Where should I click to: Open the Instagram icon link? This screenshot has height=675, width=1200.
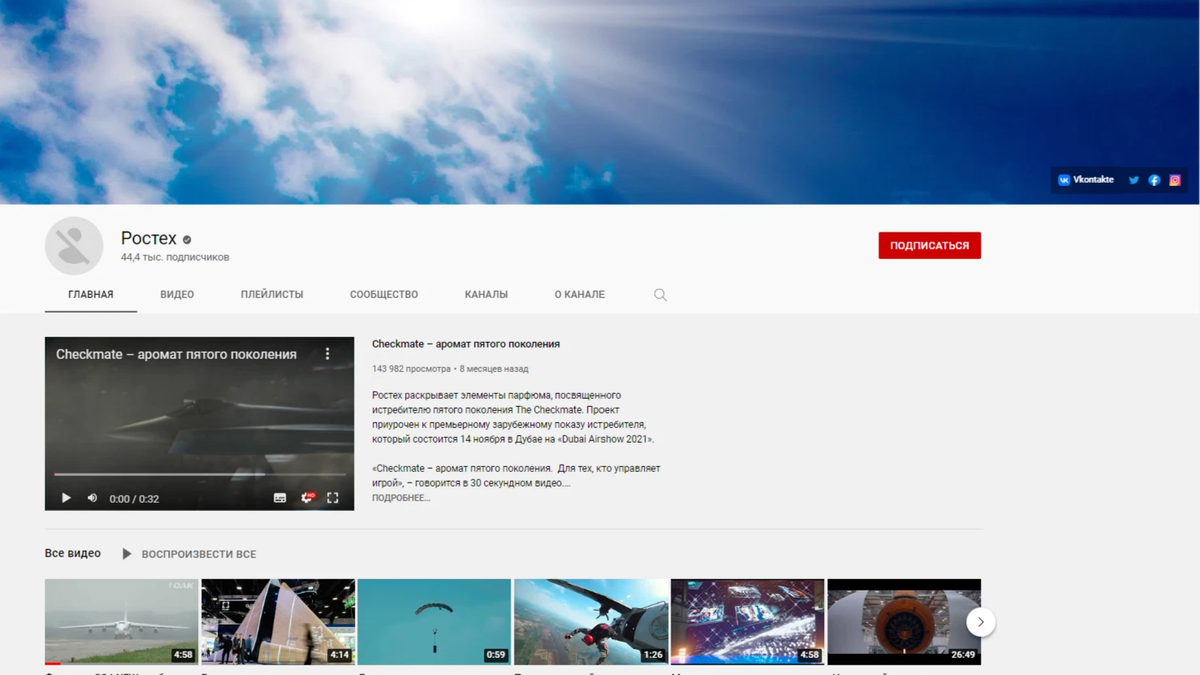[1175, 180]
